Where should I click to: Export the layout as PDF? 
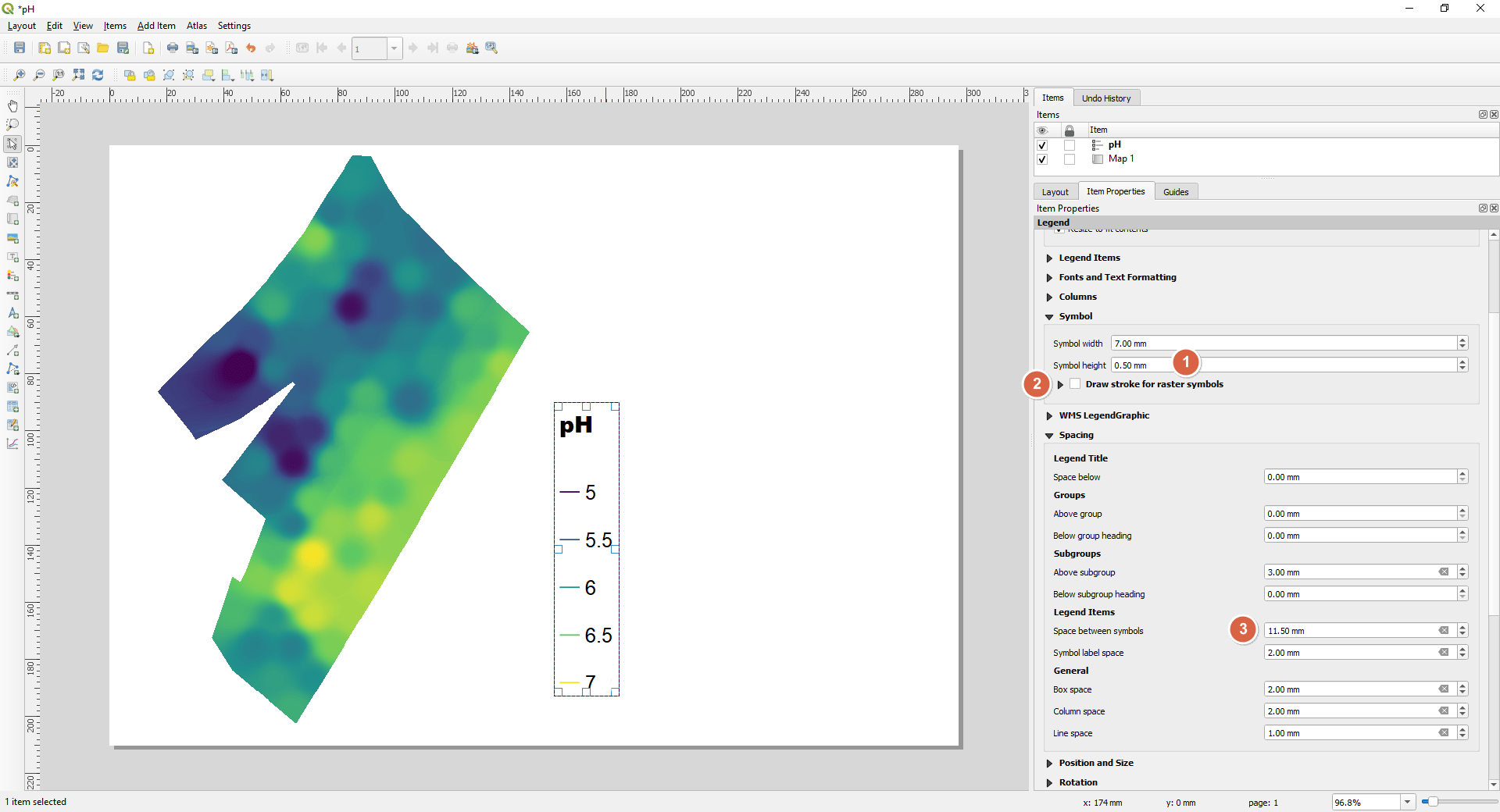coord(231,48)
